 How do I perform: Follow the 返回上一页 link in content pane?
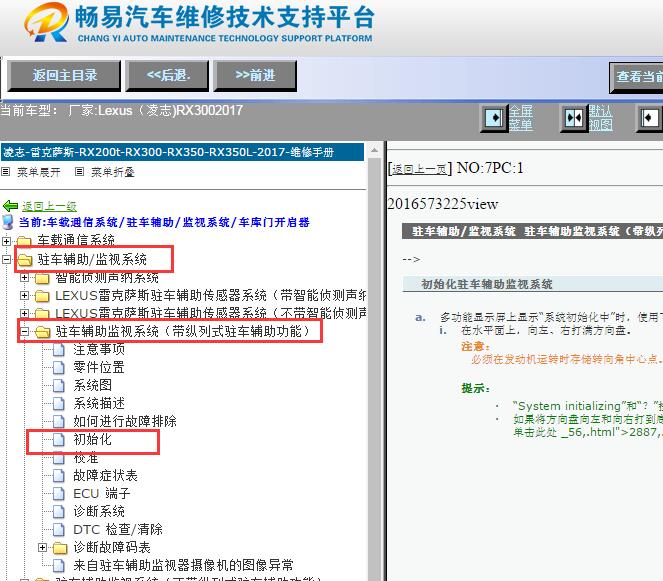coord(419,170)
